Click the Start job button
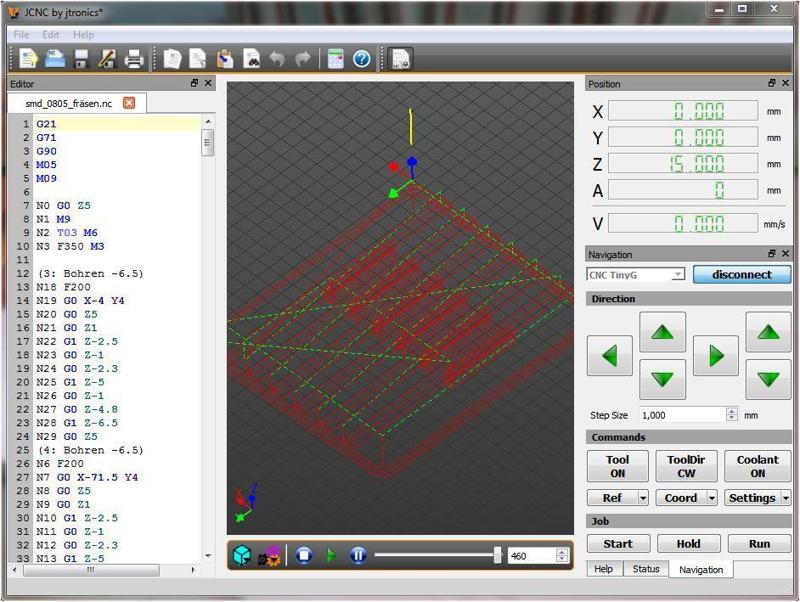The height and width of the screenshot is (602, 800). click(x=617, y=544)
